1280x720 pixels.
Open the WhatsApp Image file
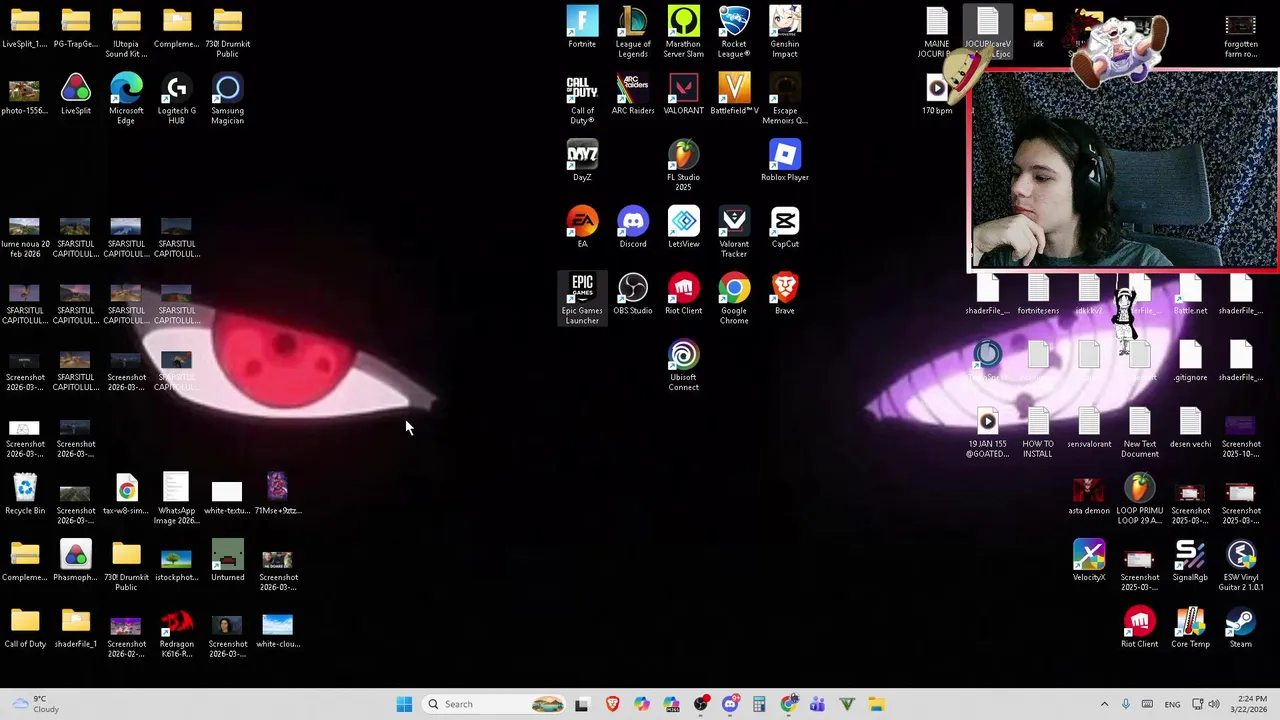click(x=177, y=498)
